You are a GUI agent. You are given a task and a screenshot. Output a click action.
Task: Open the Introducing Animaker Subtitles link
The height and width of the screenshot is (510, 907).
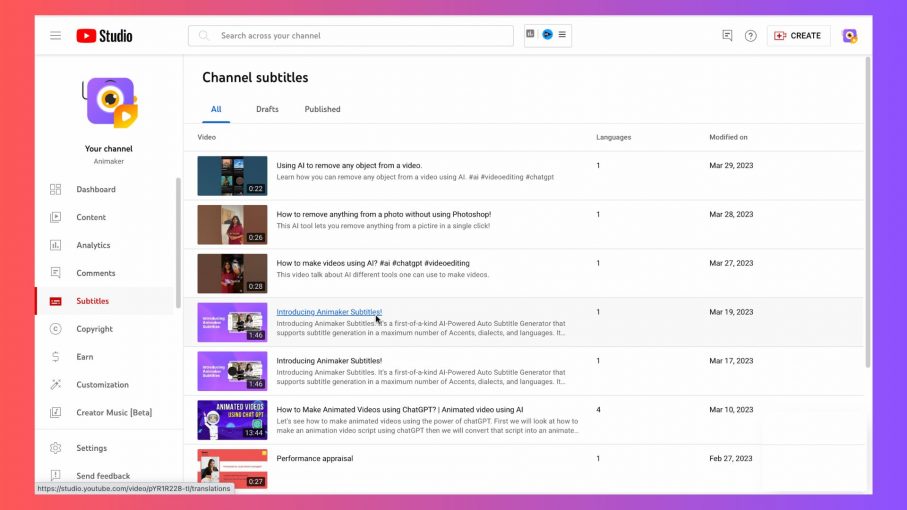[x=329, y=312]
